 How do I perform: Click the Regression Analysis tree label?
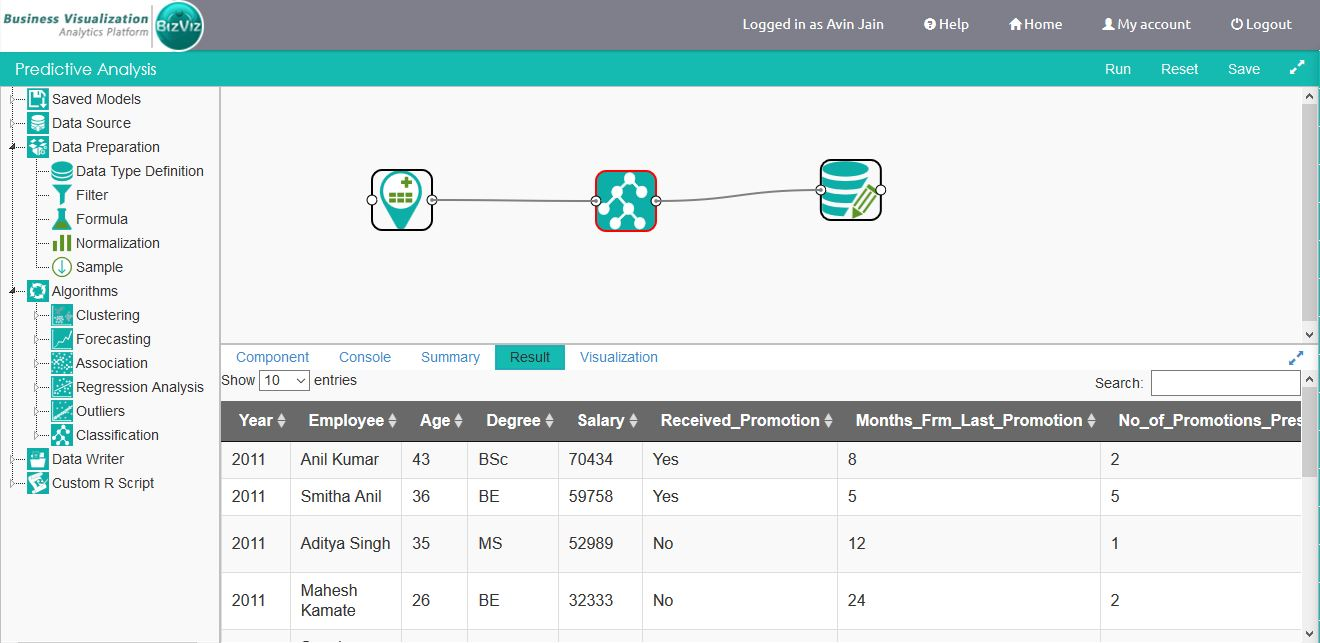140,387
